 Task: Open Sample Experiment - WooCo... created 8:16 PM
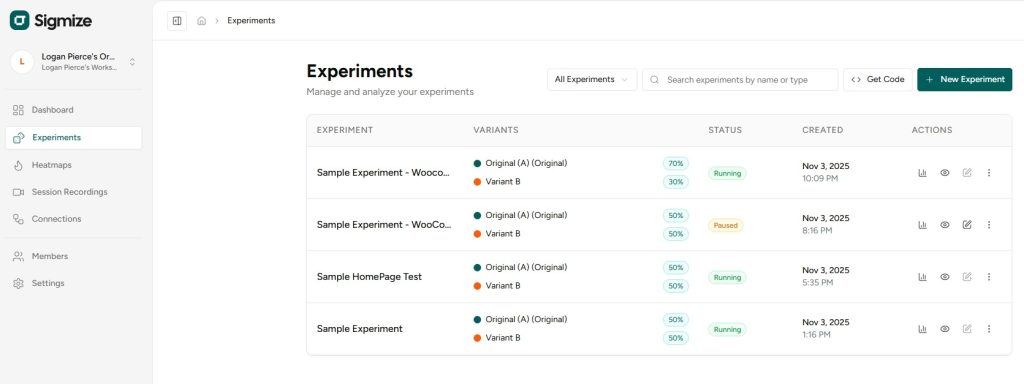[384, 225]
